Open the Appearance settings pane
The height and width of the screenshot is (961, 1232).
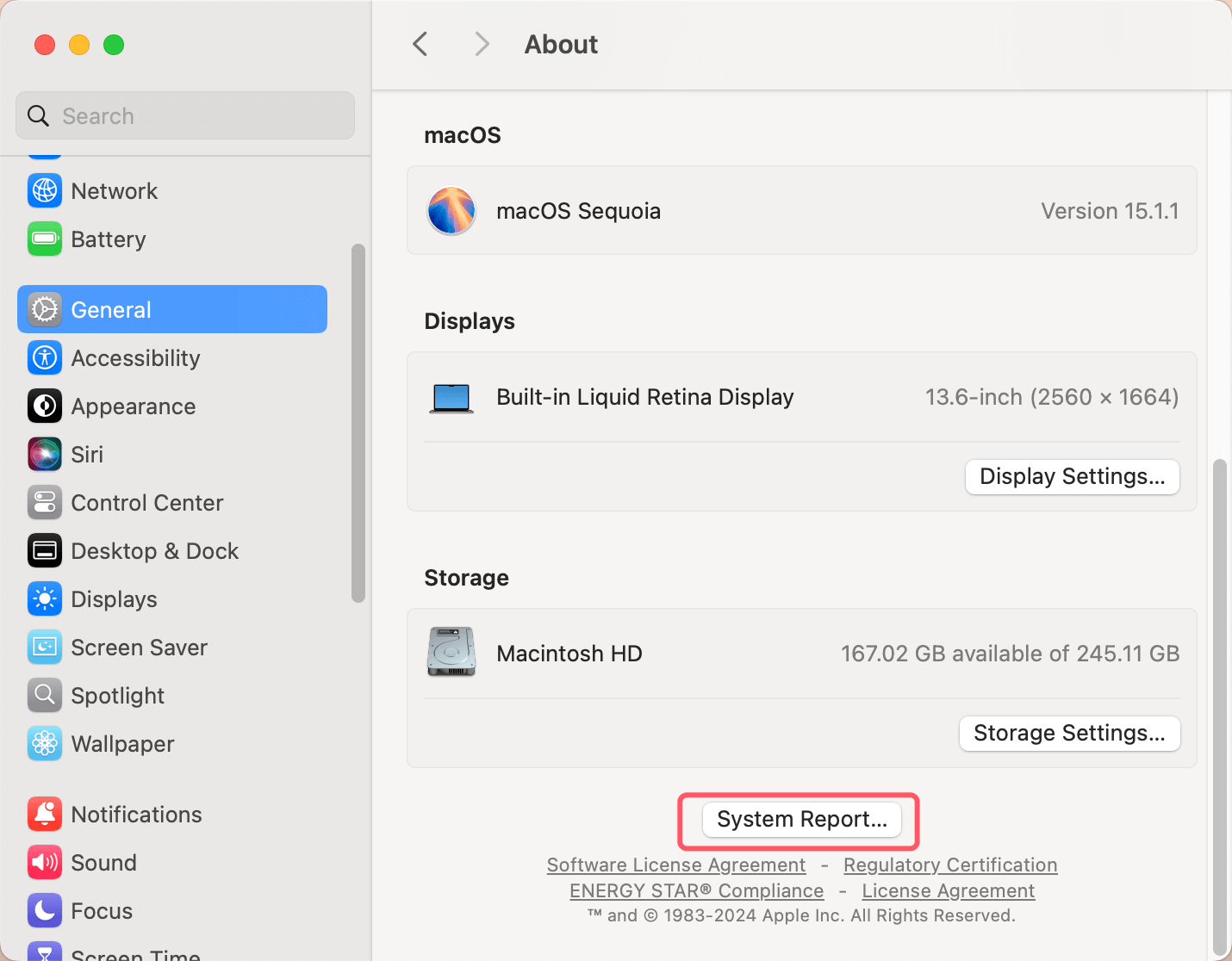pyautogui.click(x=134, y=406)
